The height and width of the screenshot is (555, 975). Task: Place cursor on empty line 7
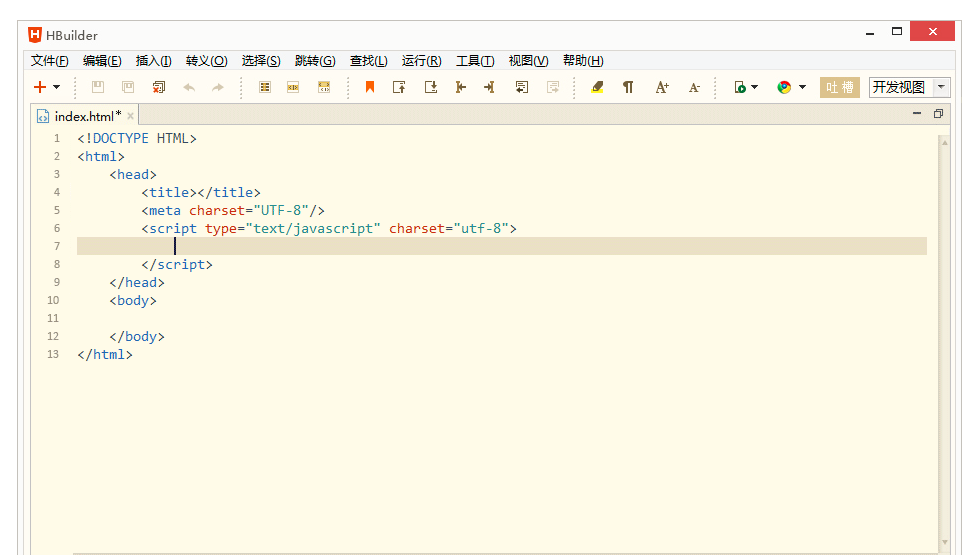(502, 246)
